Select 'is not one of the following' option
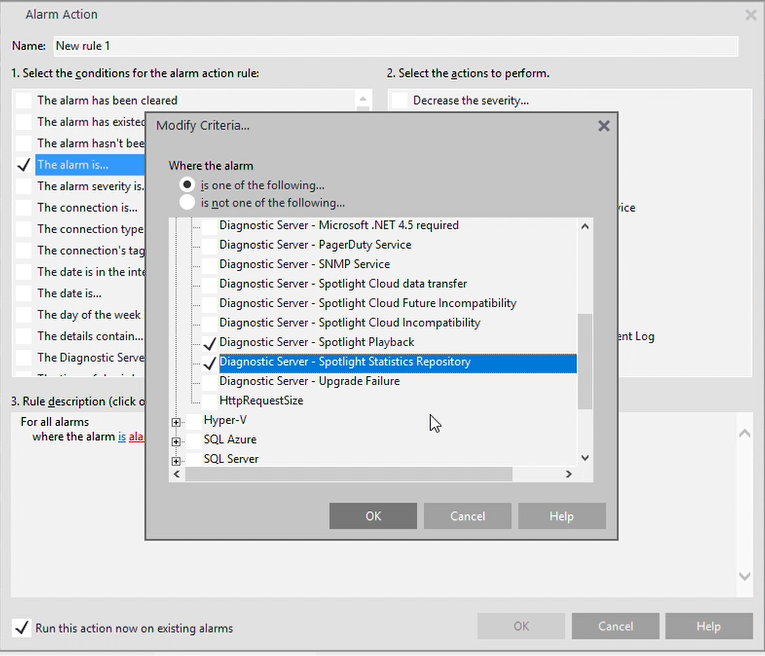Image resolution: width=765 pixels, height=656 pixels. pyautogui.click(x=187, y=203)
